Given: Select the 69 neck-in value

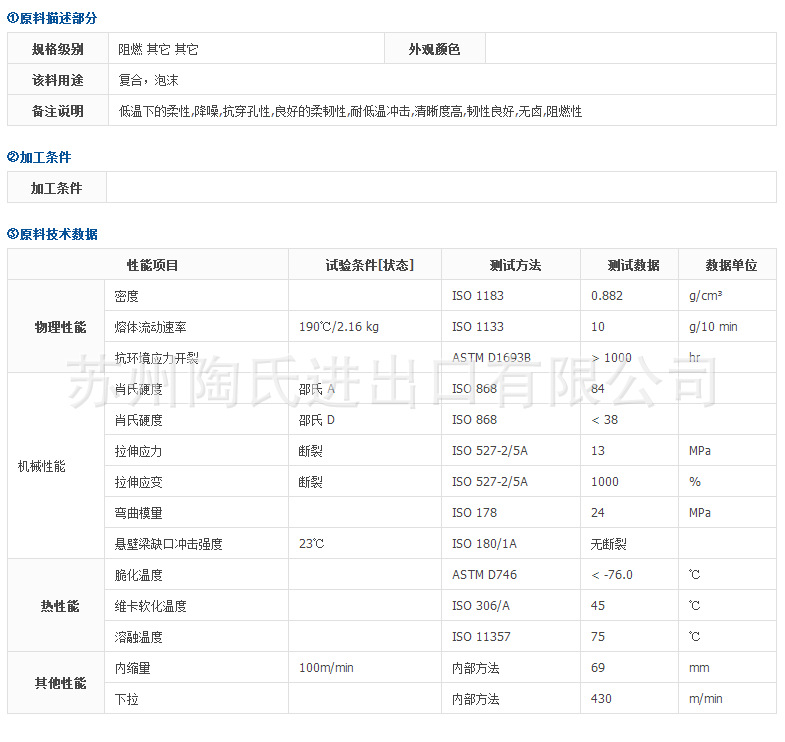Looking at the screenshot, I should point(597,668).
